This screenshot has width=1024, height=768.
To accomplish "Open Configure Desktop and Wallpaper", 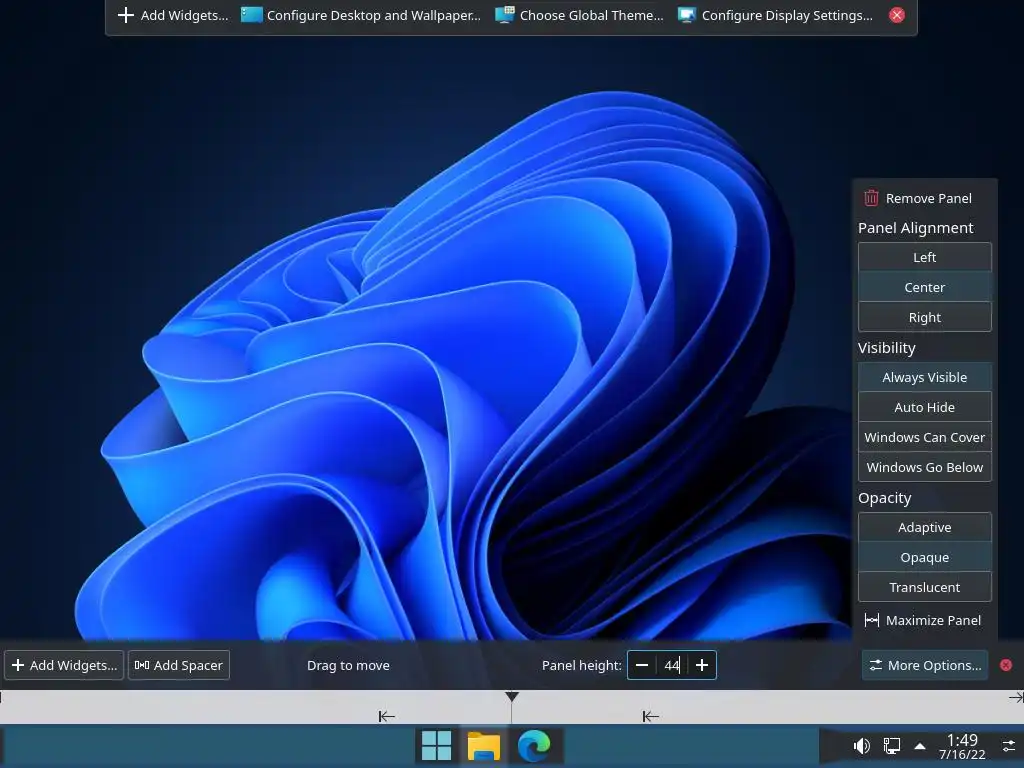I will pos(360,15).
